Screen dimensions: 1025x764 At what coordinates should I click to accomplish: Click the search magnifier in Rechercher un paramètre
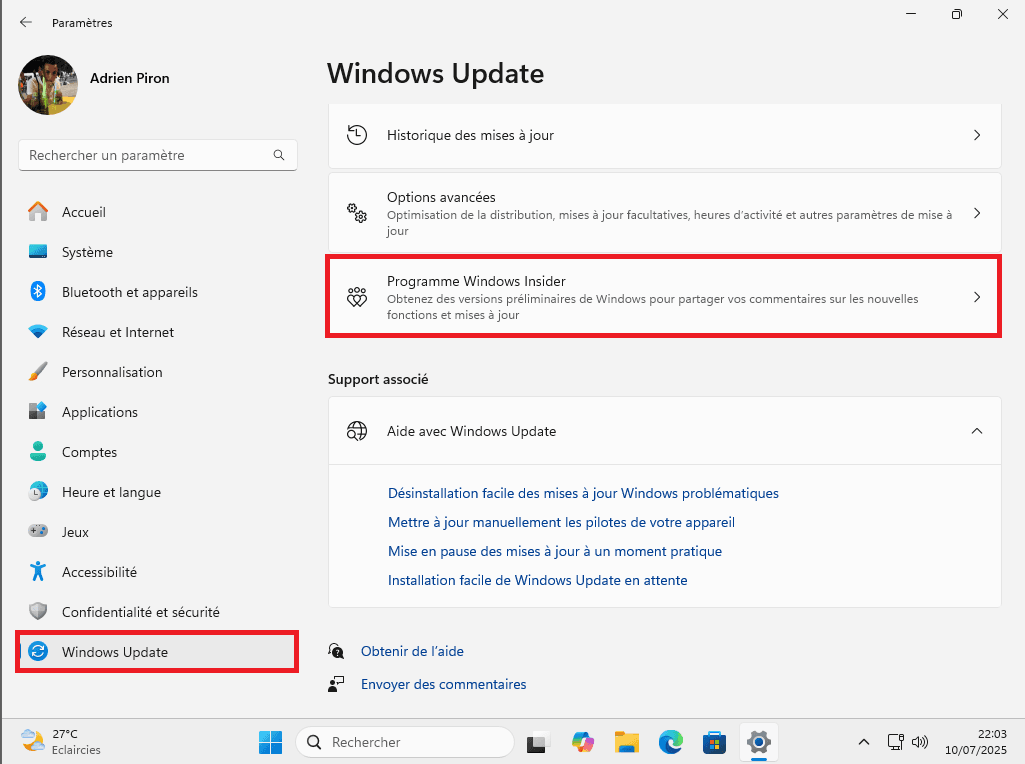point(279,155)
